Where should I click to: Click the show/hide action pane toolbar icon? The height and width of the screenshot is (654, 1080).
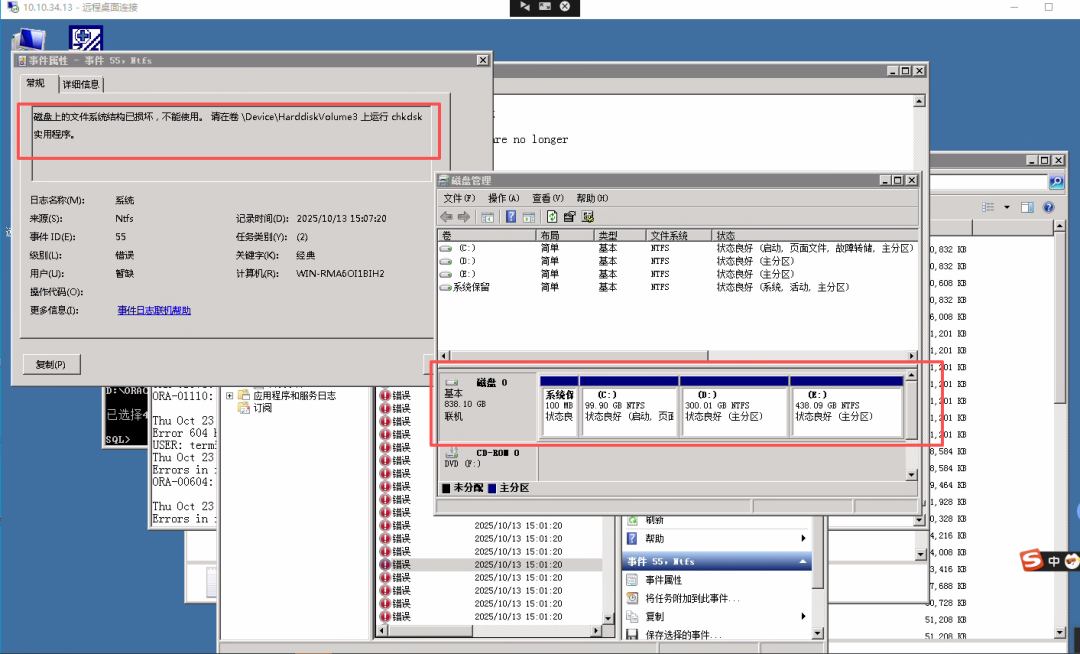click(x=528, y=217)
